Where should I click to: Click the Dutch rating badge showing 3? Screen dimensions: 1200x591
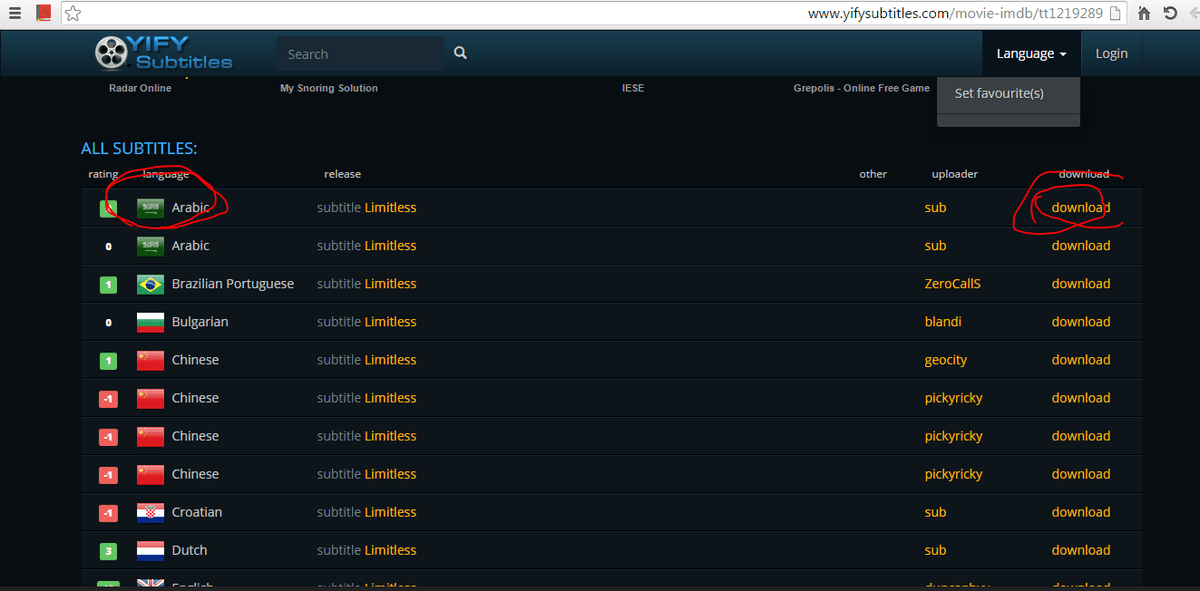(108, 551)
